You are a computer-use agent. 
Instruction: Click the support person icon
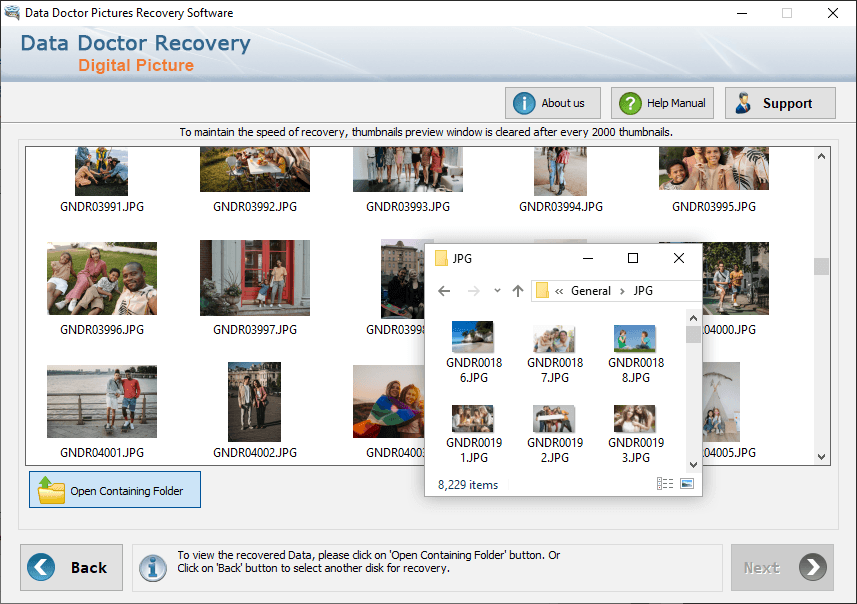(743, 103)
